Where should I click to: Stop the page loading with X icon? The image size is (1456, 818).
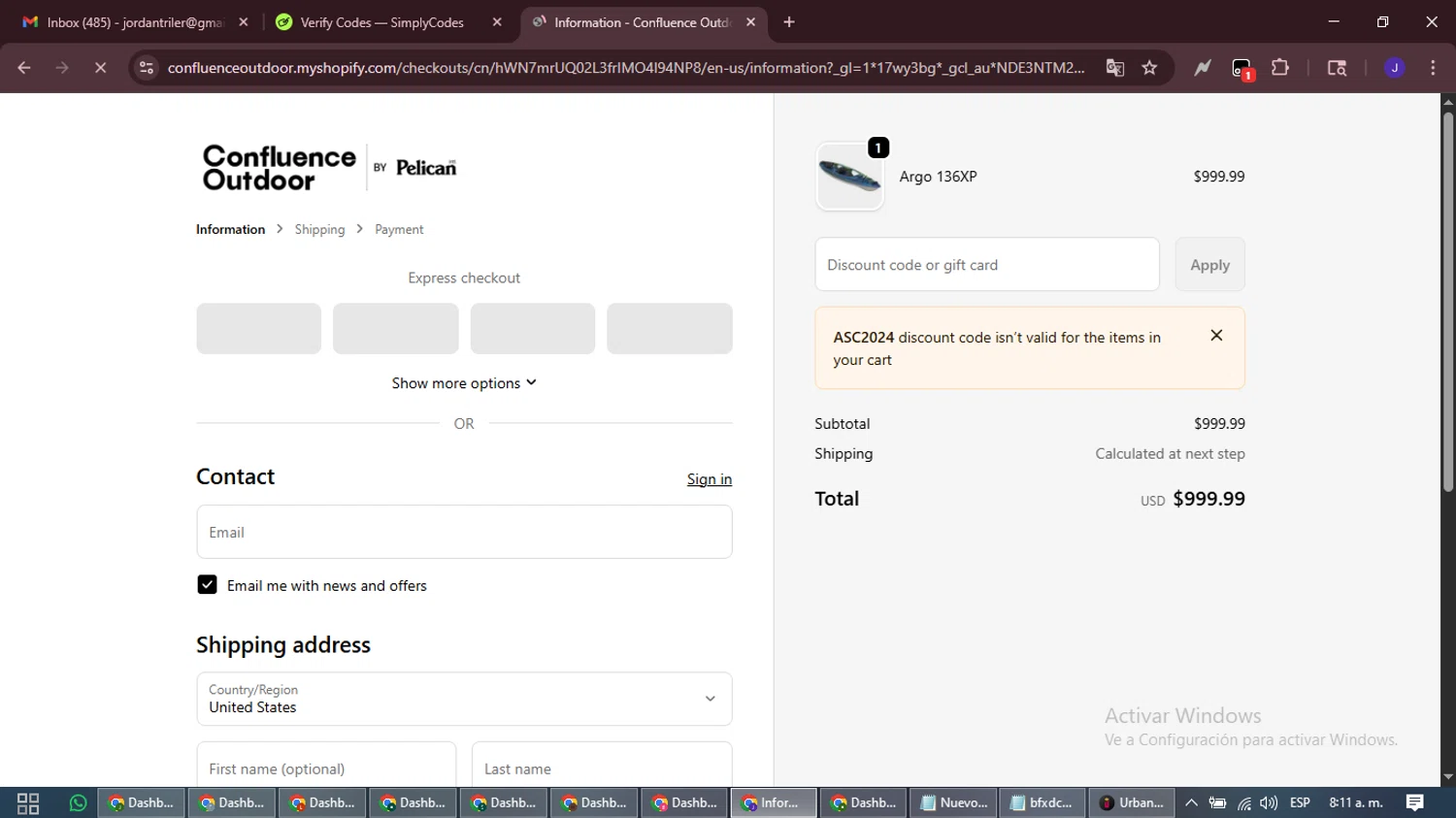click(100, 68)
